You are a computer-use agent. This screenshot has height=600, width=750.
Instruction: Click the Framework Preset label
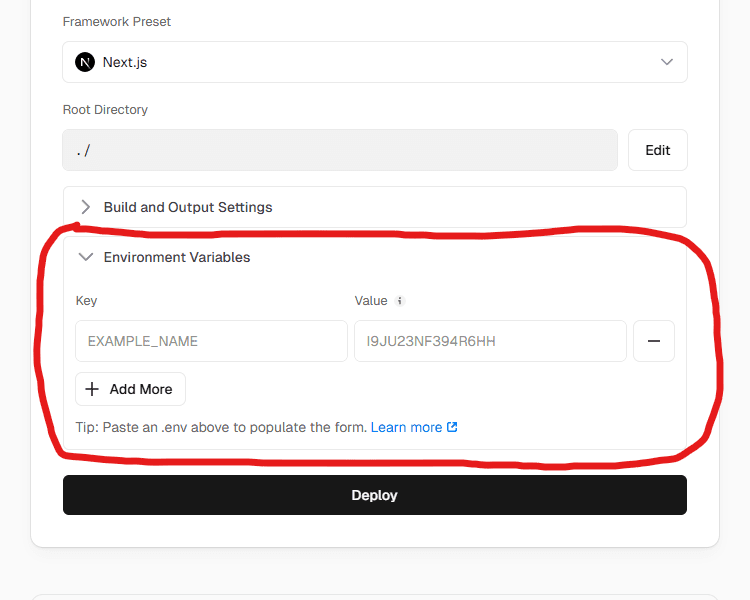coord(116,21)
